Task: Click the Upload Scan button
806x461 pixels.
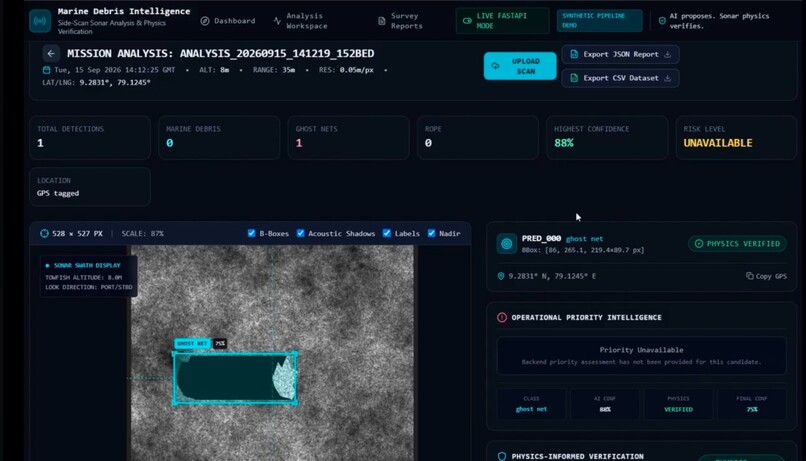Action: (520, 66)
